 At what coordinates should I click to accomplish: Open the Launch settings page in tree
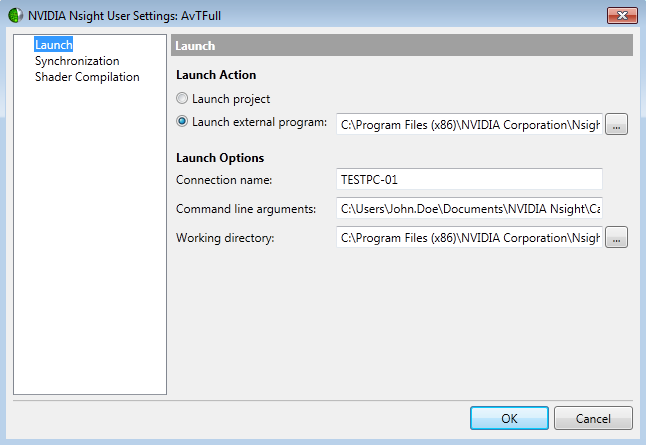coord(54,44)
